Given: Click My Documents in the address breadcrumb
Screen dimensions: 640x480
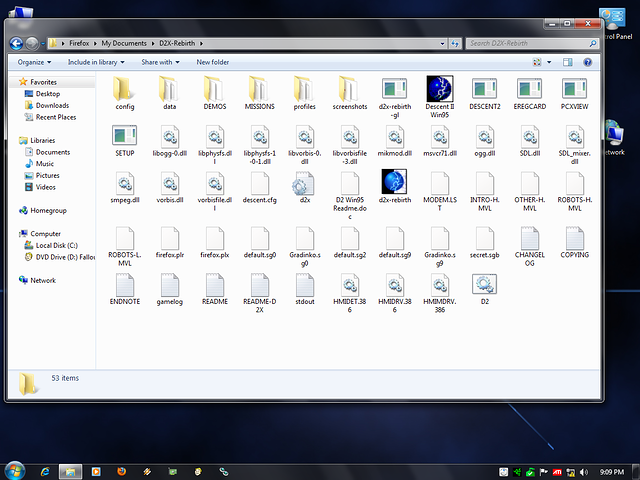Looking at the screenshot, I should point(121,43).
